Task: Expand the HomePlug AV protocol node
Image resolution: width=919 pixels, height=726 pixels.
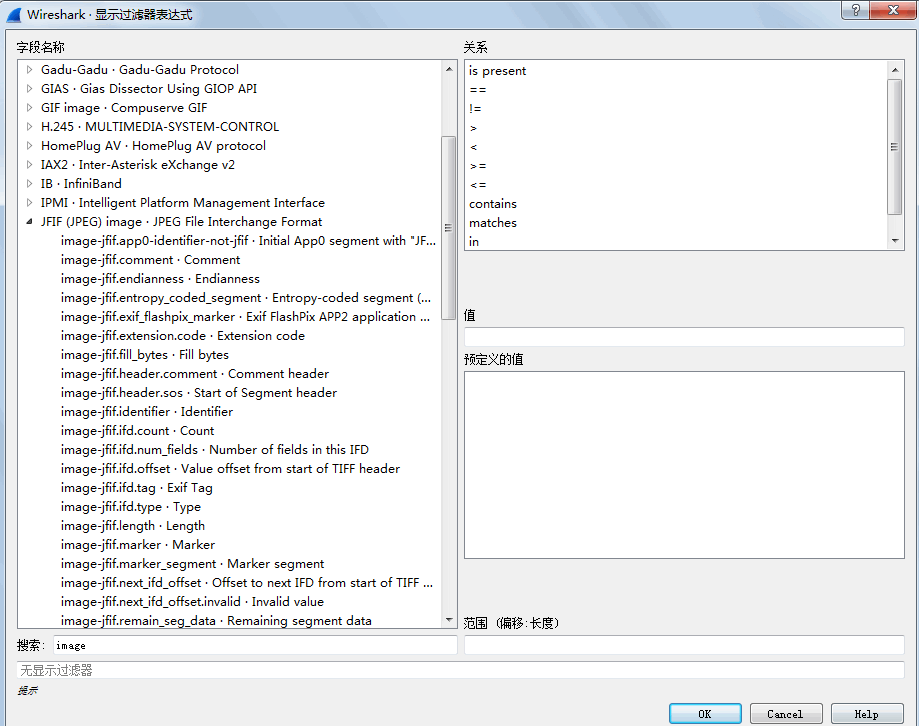Action: (29, 145)
